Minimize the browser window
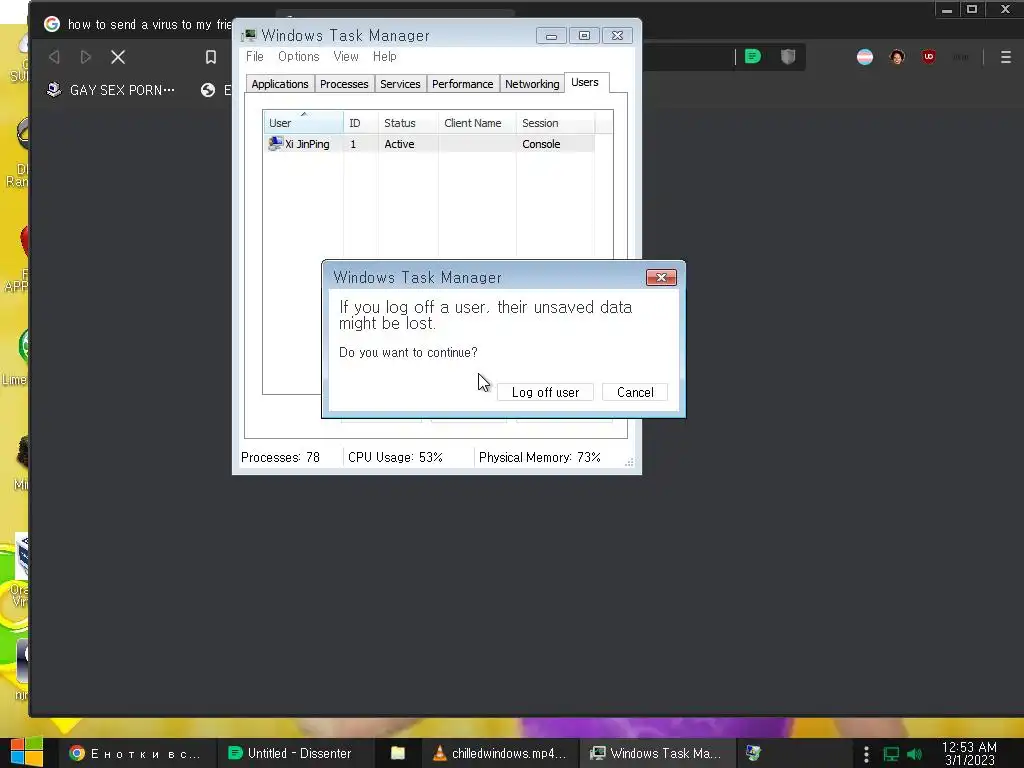This screenshot has width=1024, height=768. point(947,10)
